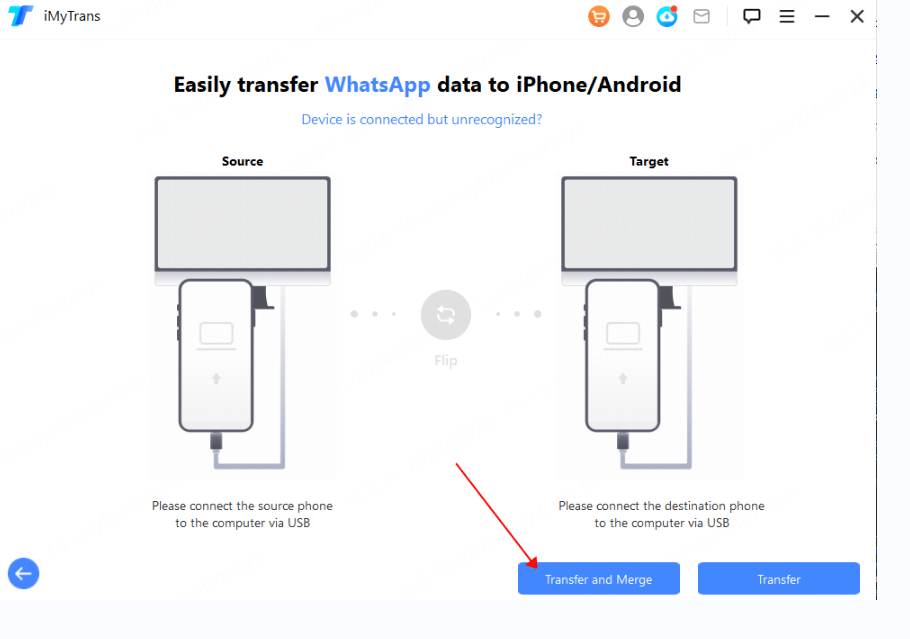Screen dimensions: 910x639
Task: Click the iMyTrans logo
Action: tap(20, 16)
